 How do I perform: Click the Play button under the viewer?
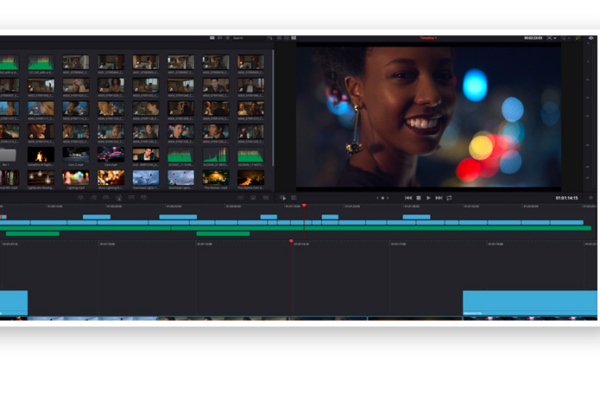[x=428, y=198]
